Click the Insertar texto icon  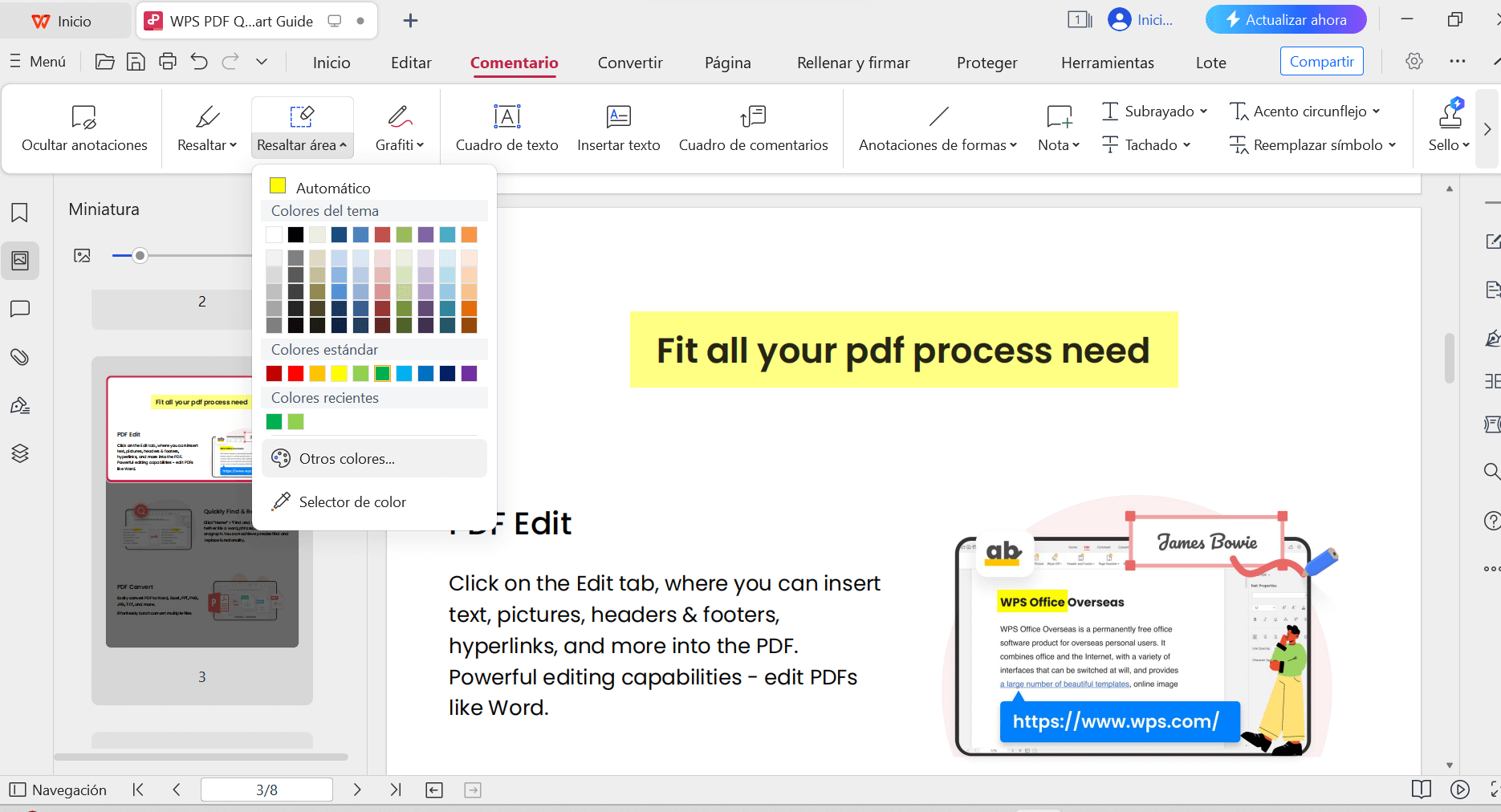[618, 117]
